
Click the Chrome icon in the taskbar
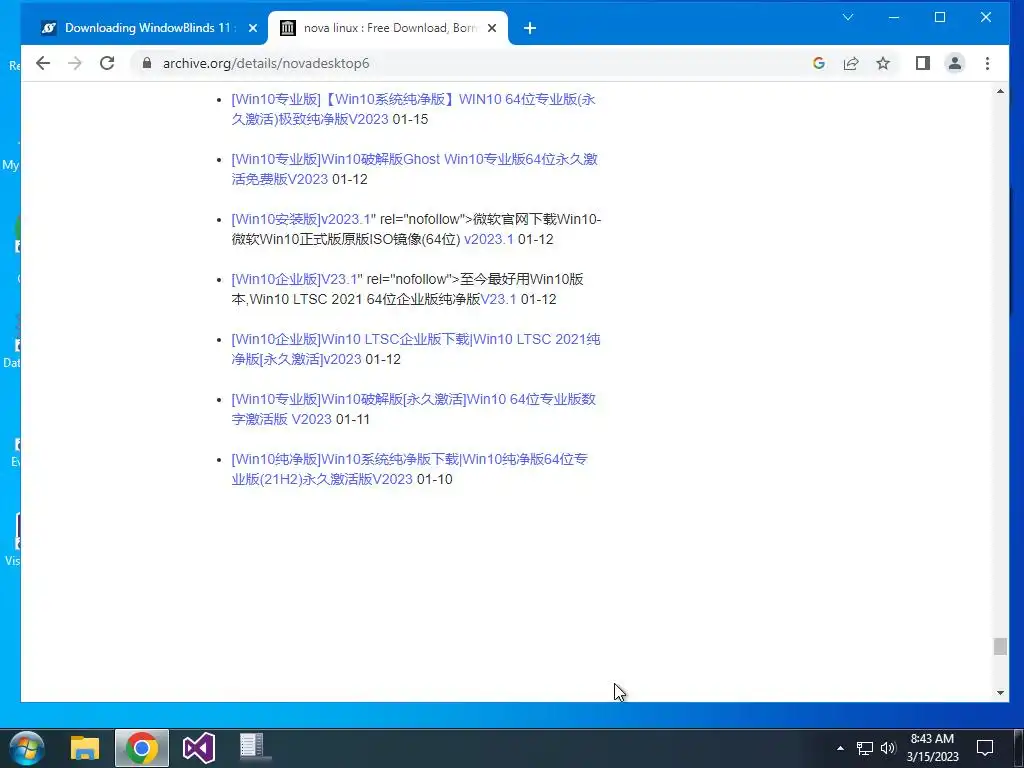[x=142, y=748]
